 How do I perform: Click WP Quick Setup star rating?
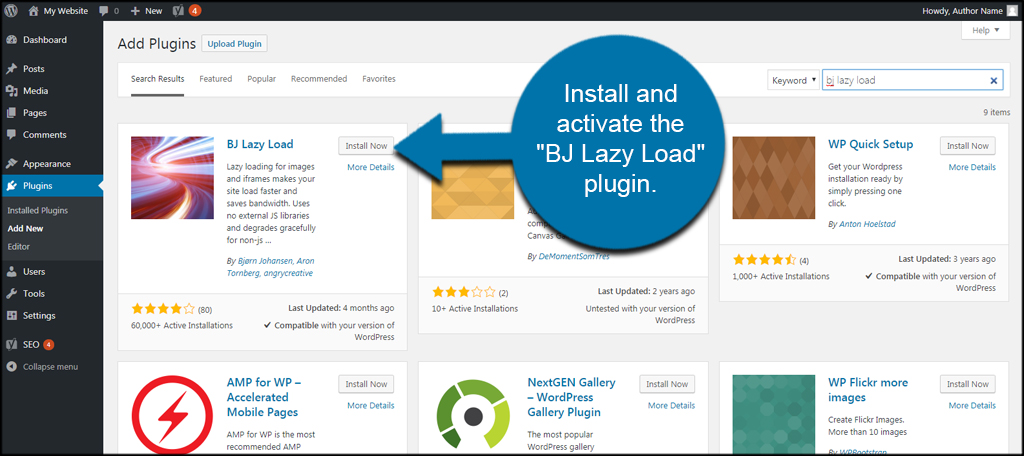[x=765, y=260]
